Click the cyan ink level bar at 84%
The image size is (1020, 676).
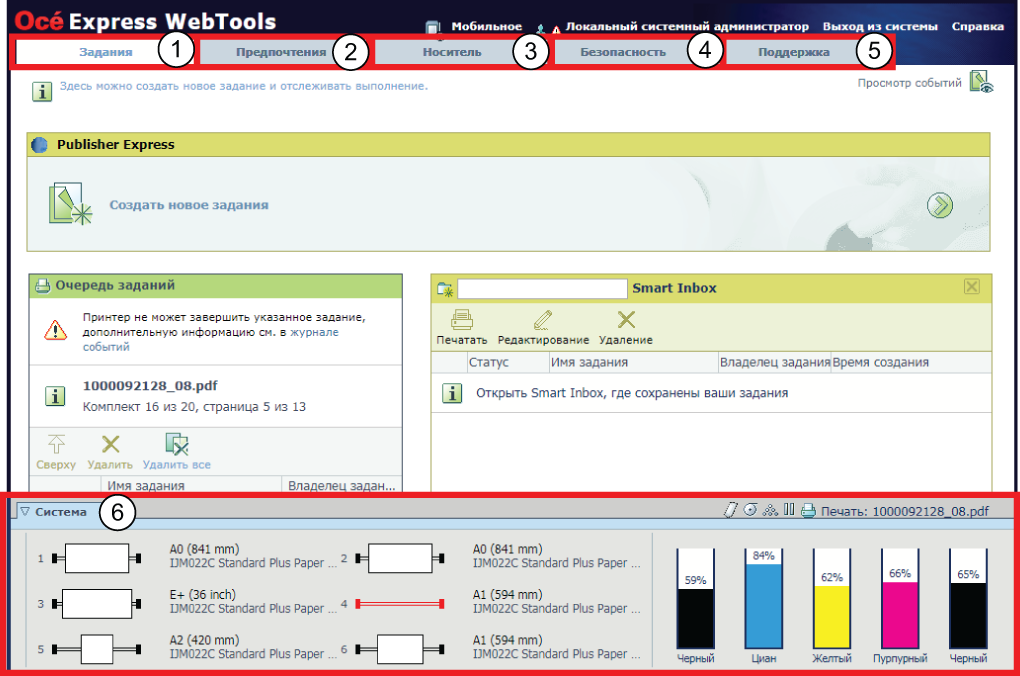point(764,599)
